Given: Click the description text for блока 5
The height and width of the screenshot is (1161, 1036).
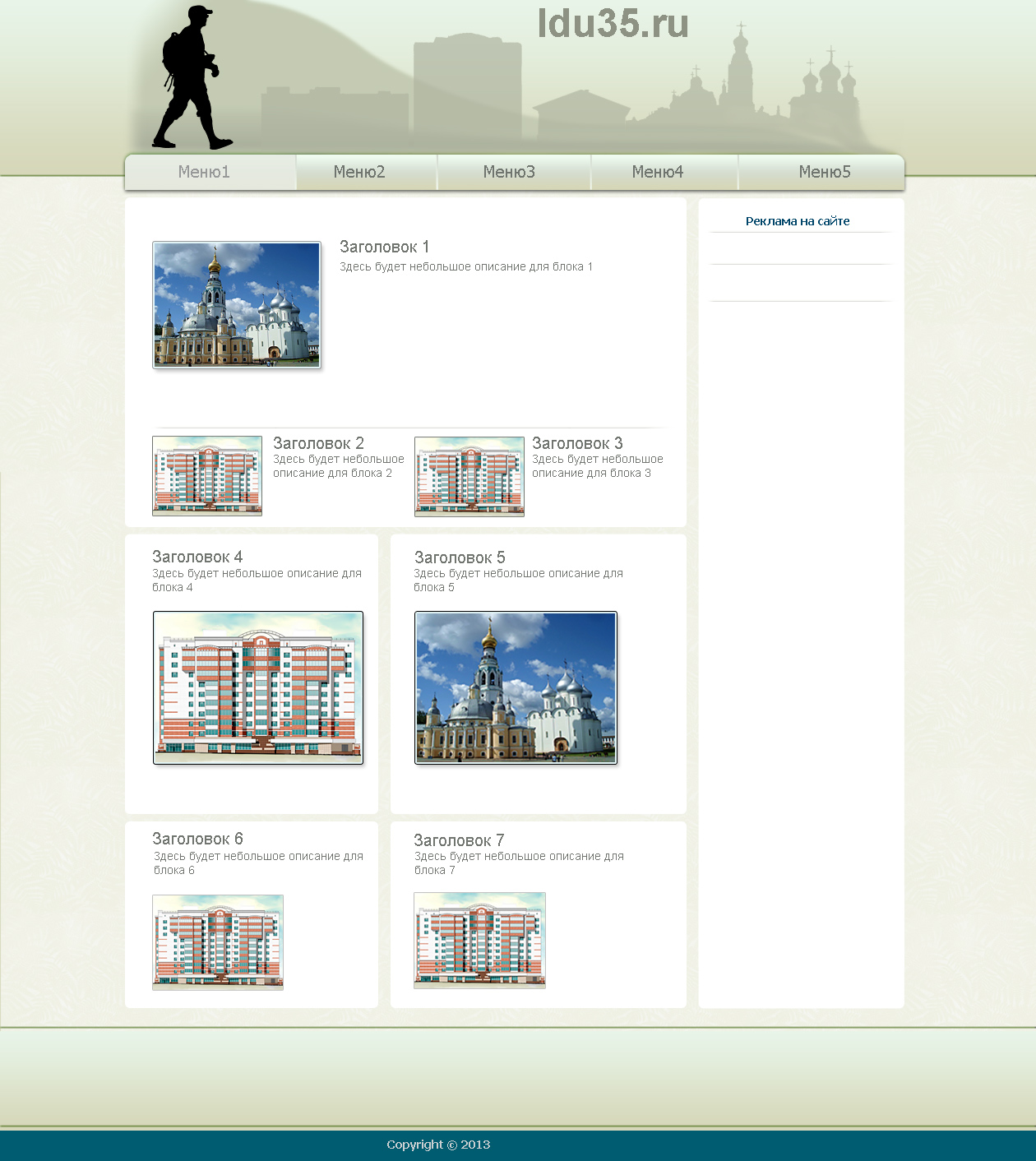Looking at the screenshot, I should click(x=519, y=580).
